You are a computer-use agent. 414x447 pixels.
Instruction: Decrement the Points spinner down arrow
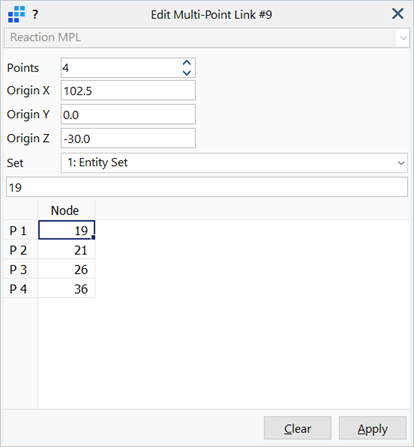(x=187, y=73)
